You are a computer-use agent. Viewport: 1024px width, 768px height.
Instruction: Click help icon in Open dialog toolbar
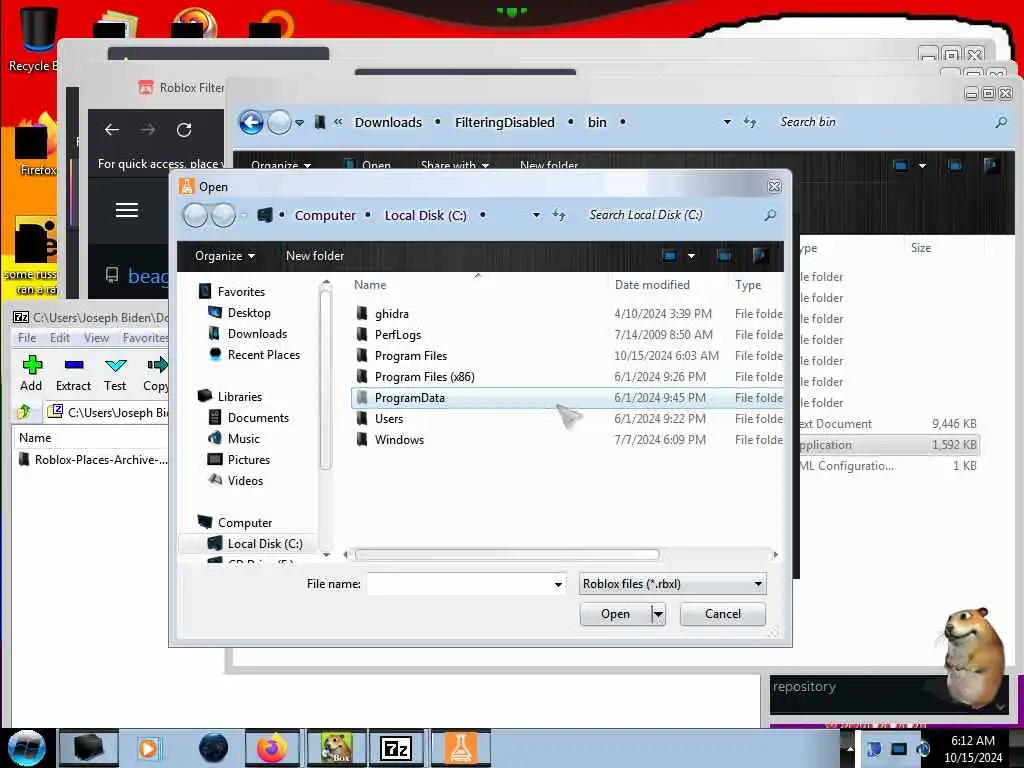coord(760,256)
